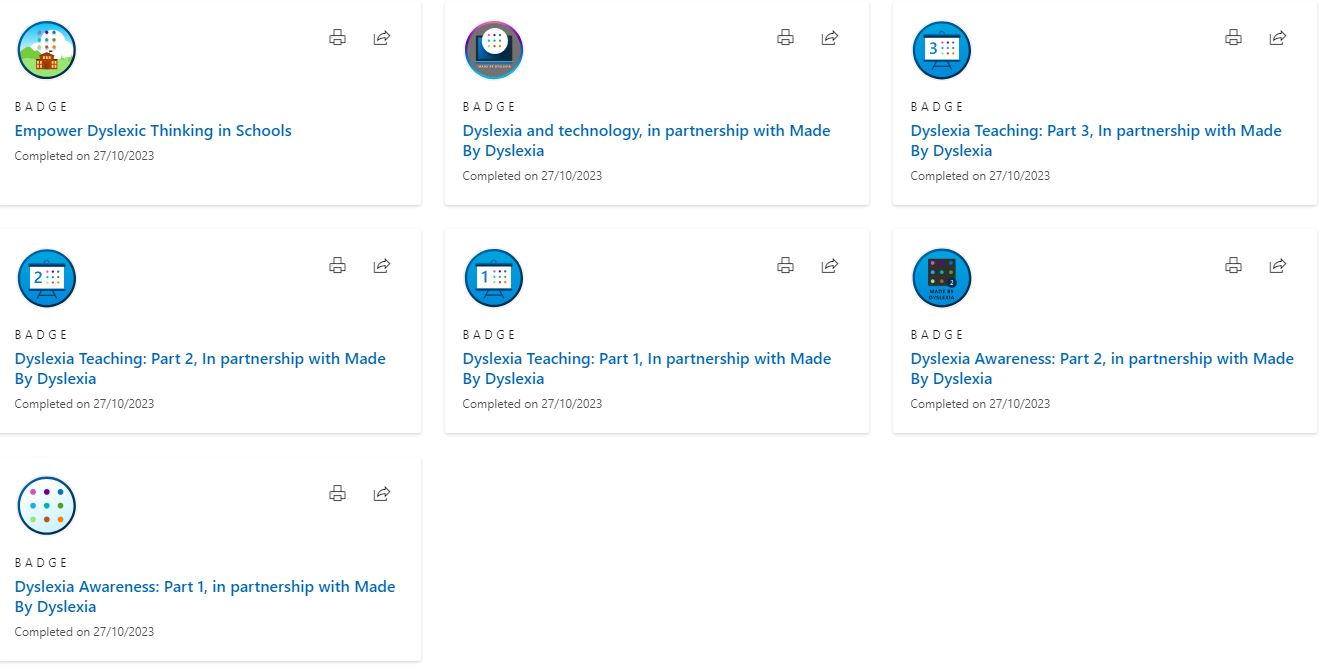Open Dyslexia and technology badge title link
The image size is (1321, 666).
646,131
